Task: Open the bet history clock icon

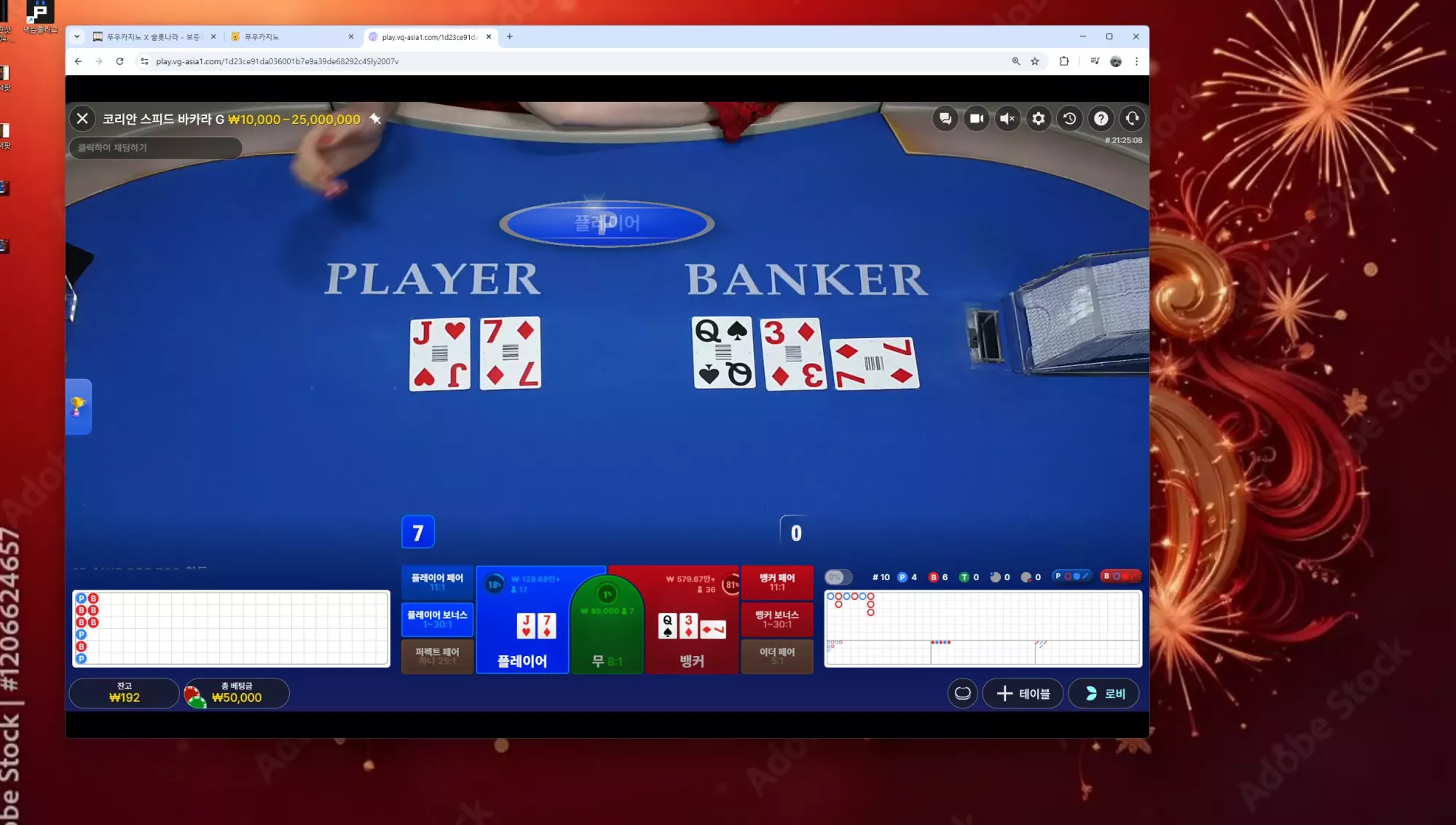Action: click(x=1070, y=118)
